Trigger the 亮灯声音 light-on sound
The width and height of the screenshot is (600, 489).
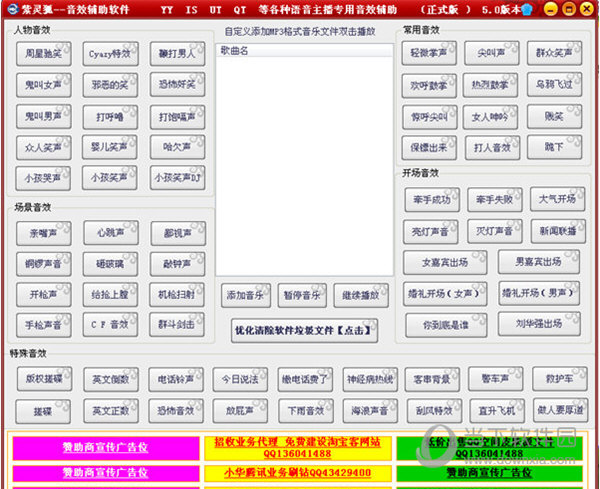(430, 232)
